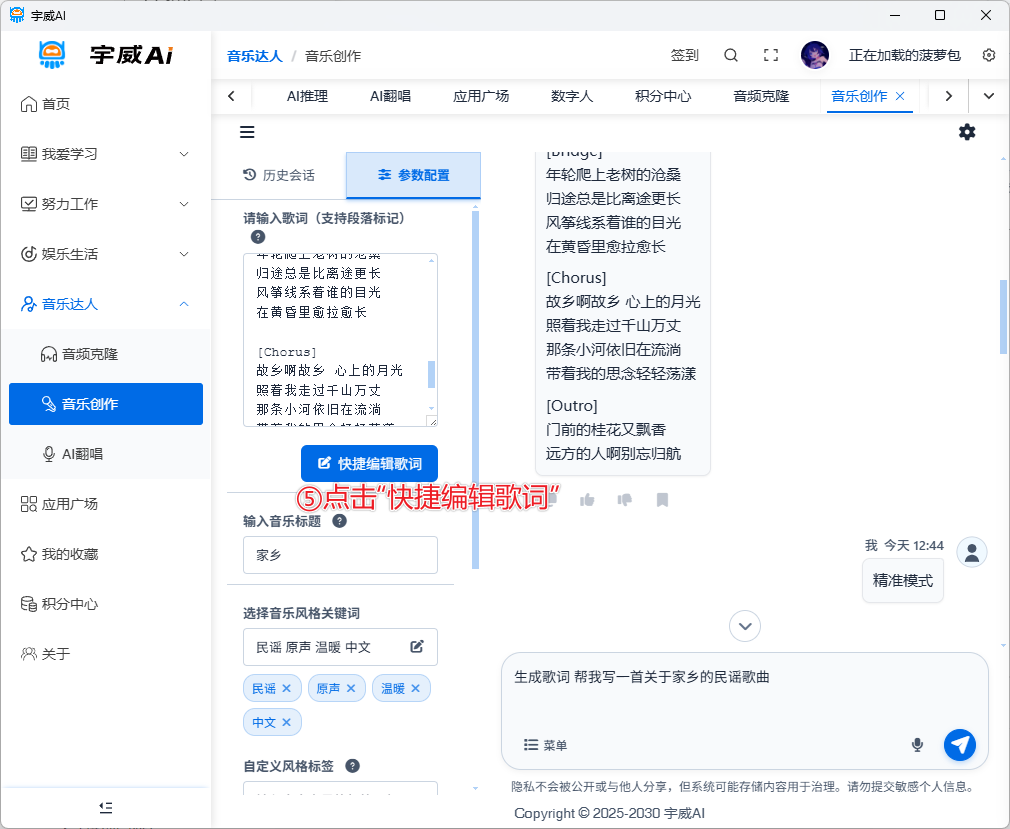Click the thumbs-down icon under lyrics
Image resolution: width=1010 pixels, height=829 pixels.
click(625, 500)
